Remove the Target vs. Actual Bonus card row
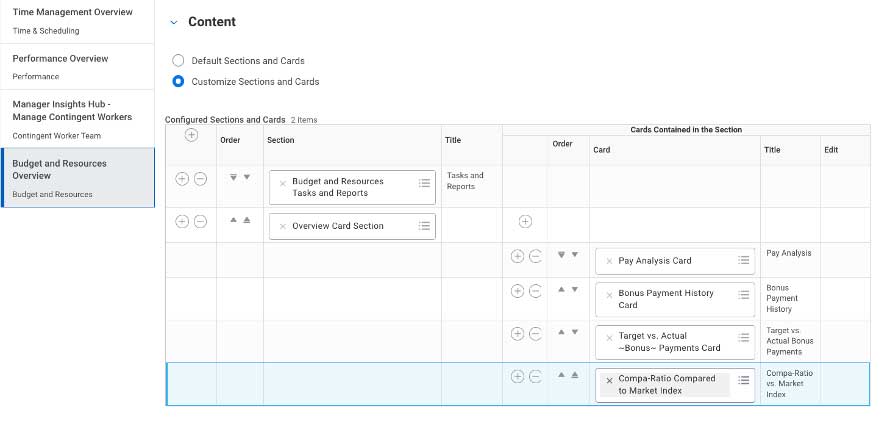 click(x=535, y=334)
